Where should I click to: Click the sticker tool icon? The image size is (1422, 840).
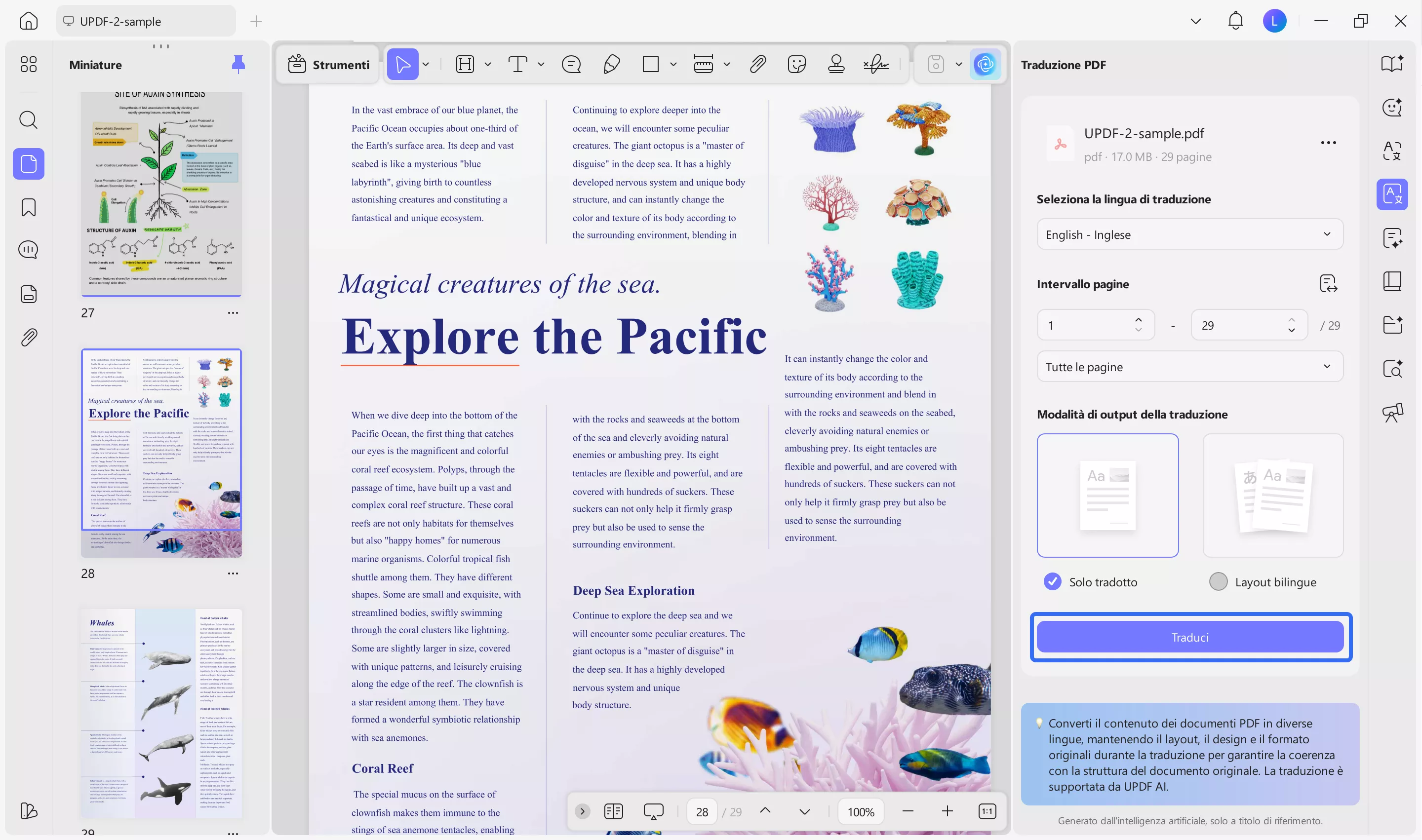coord(796,65)
